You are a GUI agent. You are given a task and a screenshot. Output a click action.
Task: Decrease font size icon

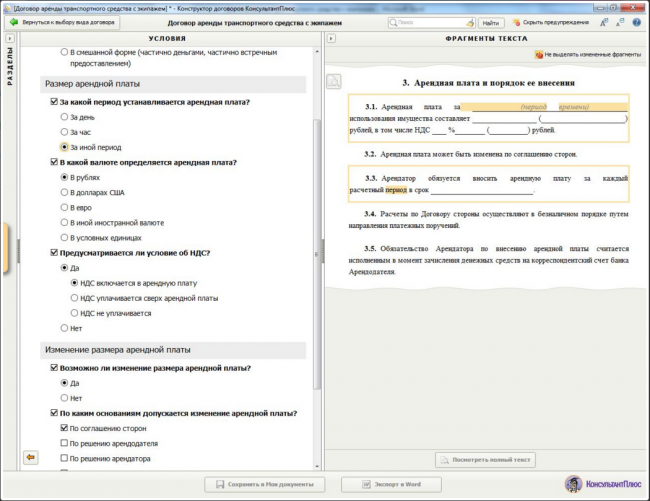point(620,22)
